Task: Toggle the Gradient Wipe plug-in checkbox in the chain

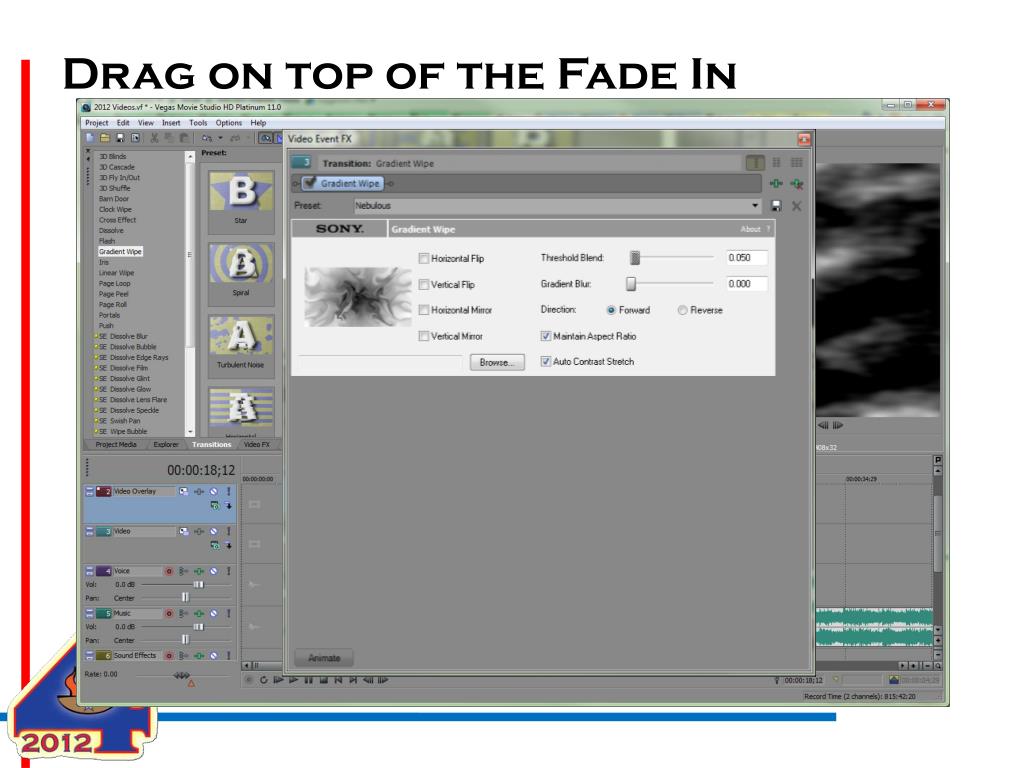Action: tap(310, 184)
